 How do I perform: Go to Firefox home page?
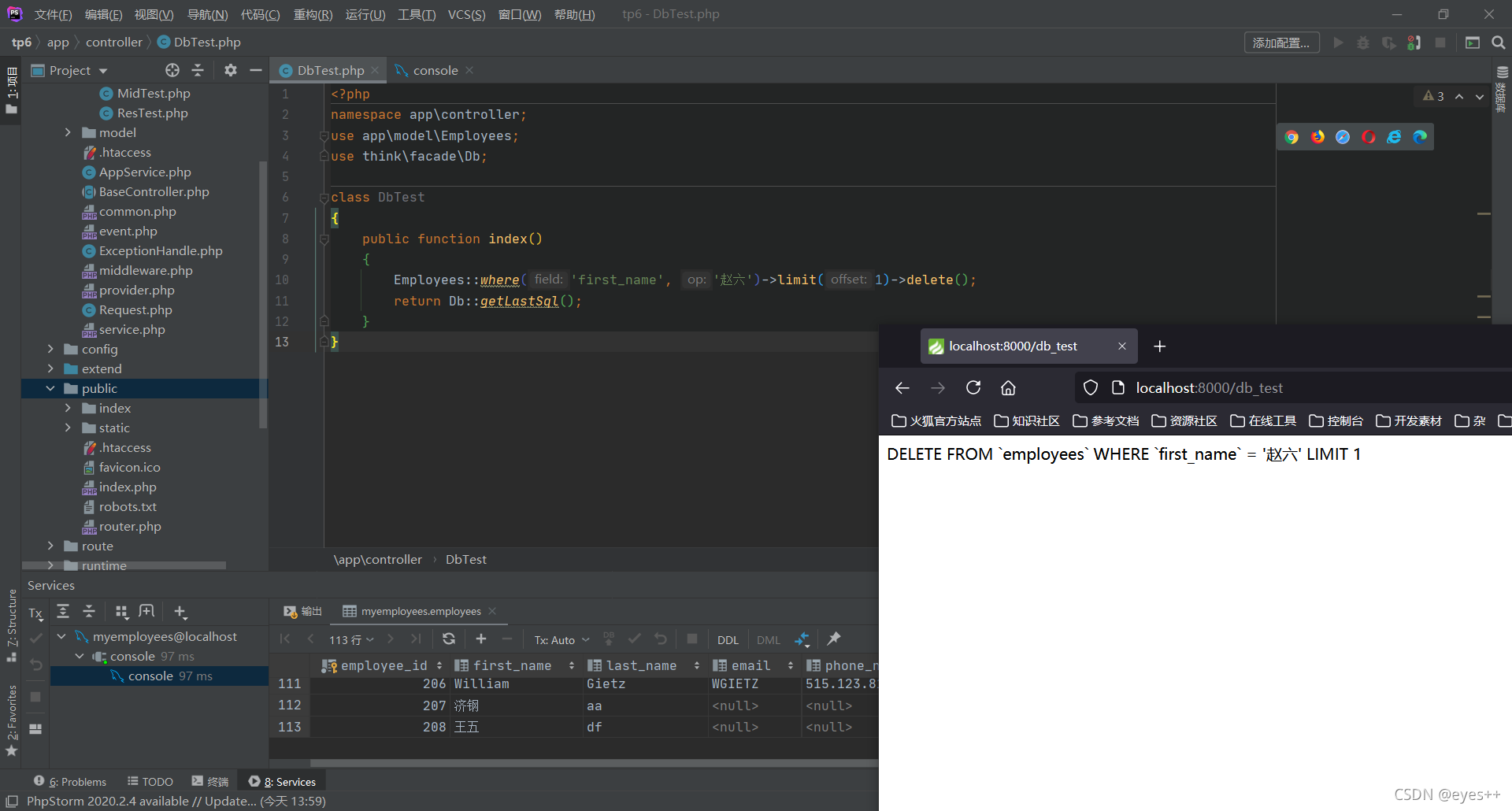[x=1008, y=387]
